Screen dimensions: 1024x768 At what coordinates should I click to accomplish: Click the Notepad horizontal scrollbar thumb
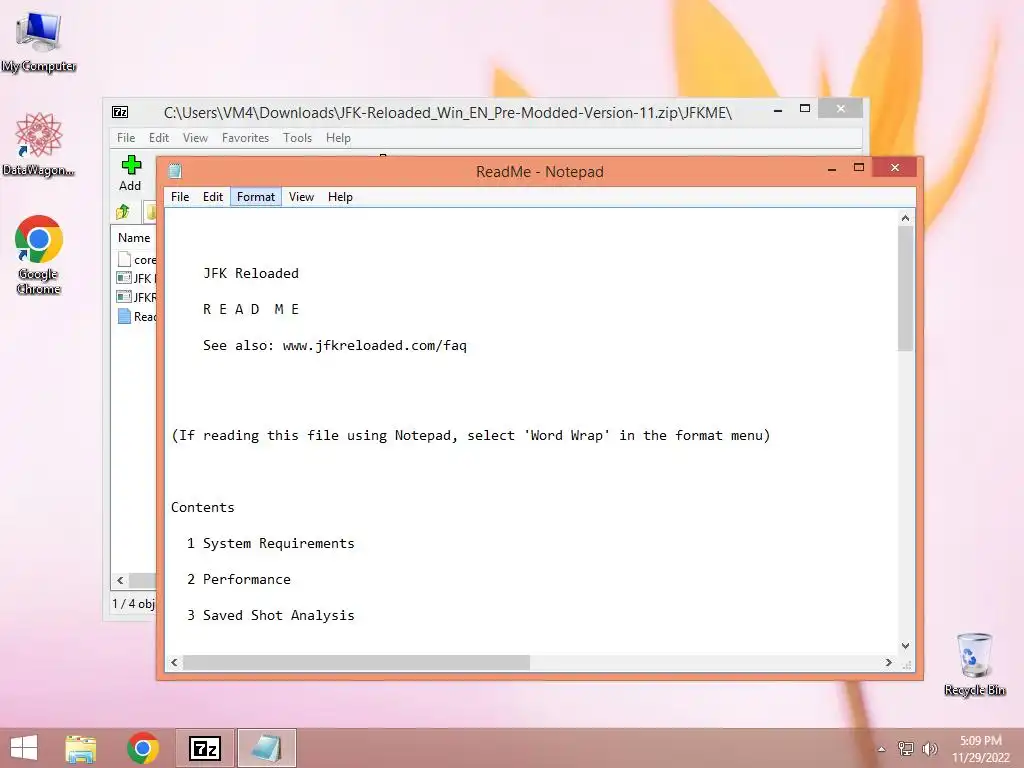click(357, 662)
